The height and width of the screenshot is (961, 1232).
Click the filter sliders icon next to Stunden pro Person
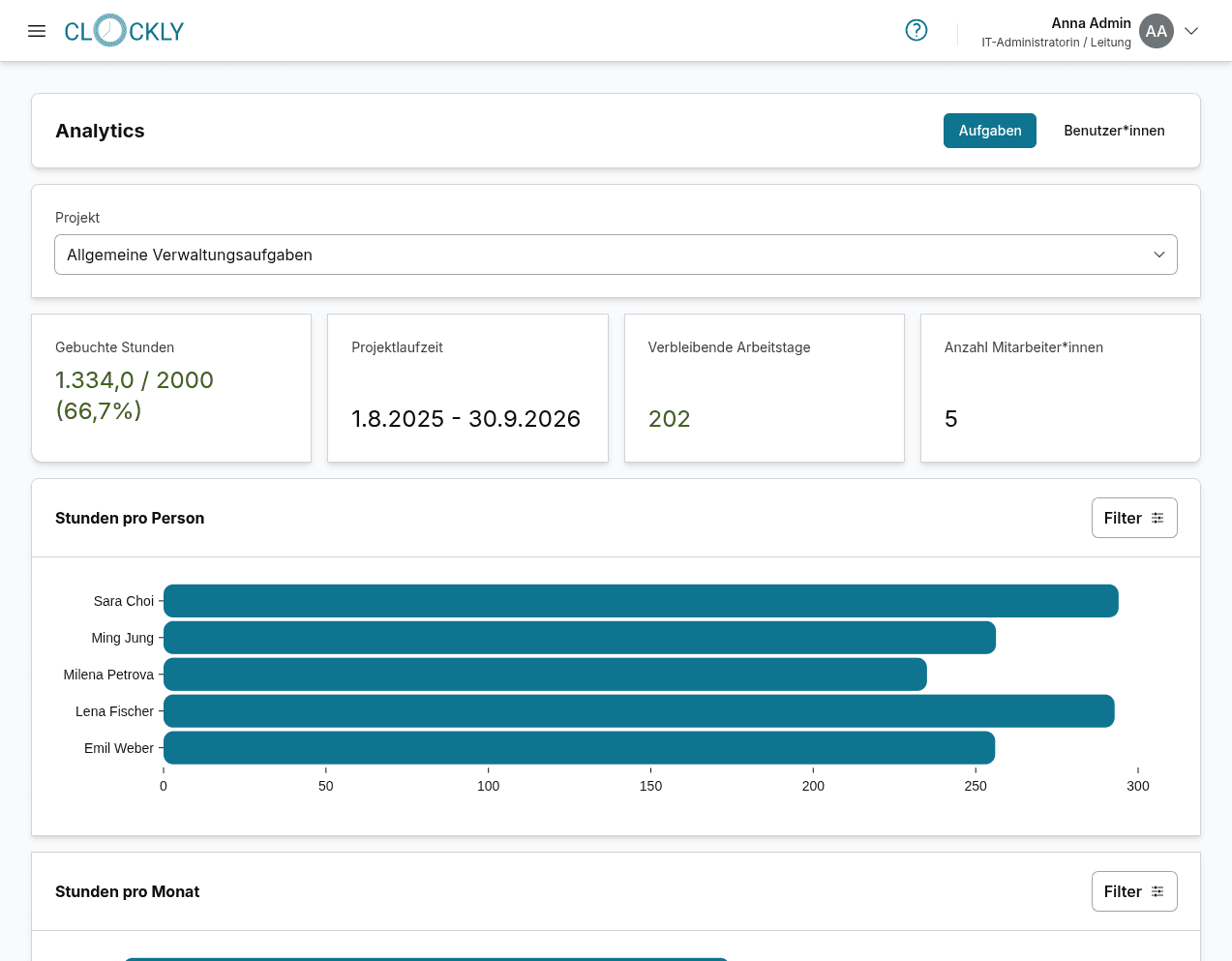coord(1159,518)
